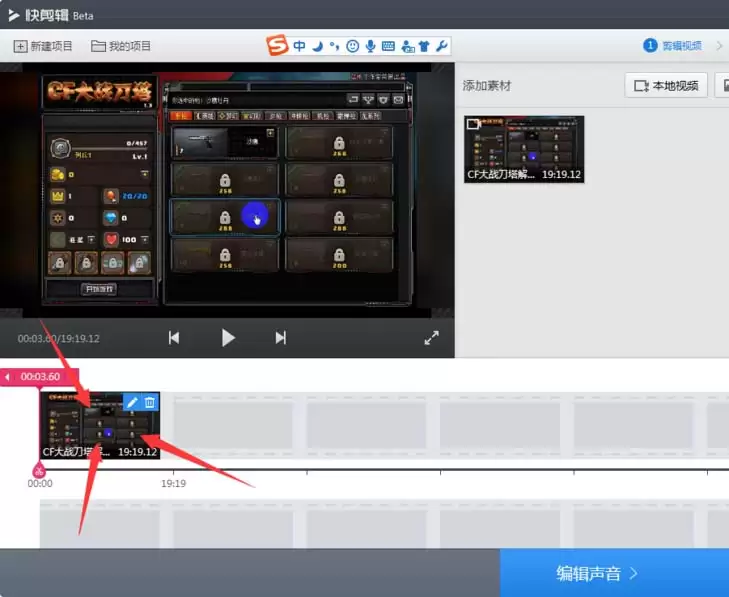This screenshot has height=597, width=729.
Task: Expand the video preview to fullscreen
Action: click(x=431, y=338)
